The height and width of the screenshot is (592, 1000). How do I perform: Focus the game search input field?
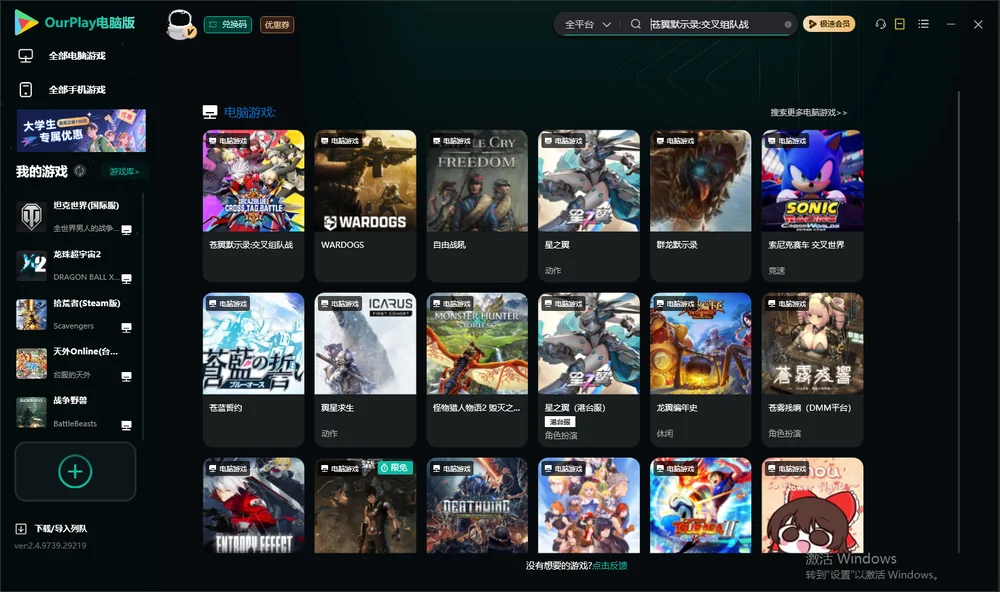[716, 24]
